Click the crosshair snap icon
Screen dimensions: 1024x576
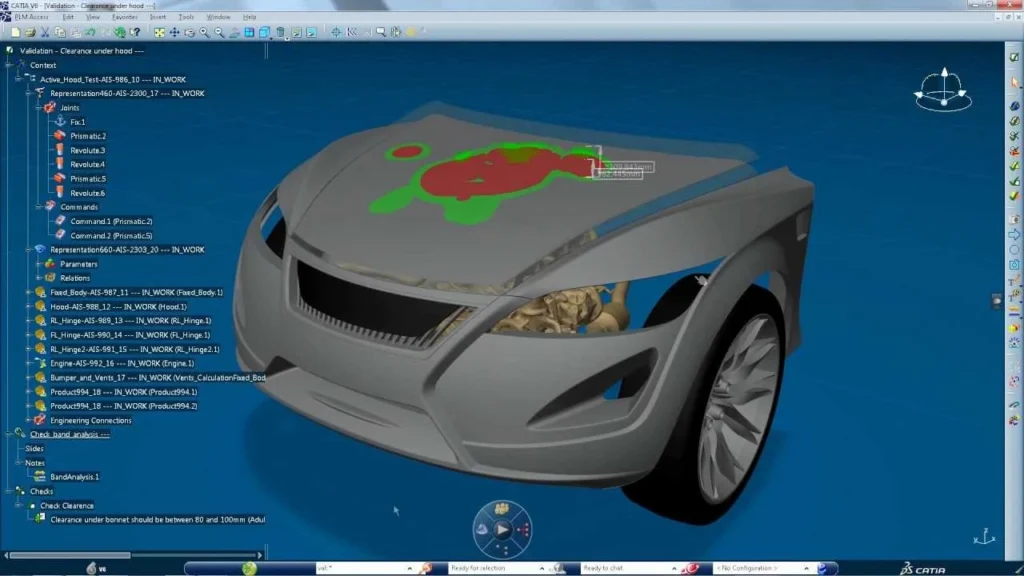pos(336,32)
